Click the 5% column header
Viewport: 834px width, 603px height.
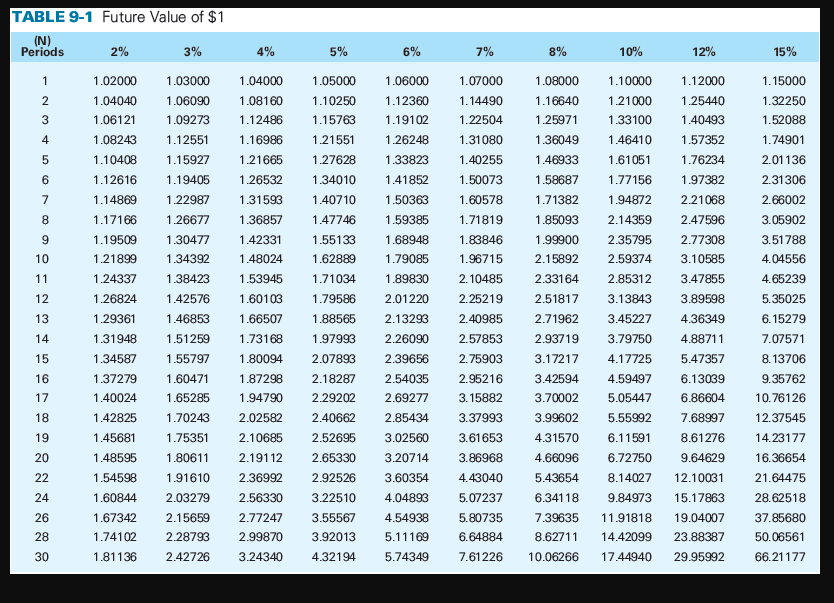(339, 50)
